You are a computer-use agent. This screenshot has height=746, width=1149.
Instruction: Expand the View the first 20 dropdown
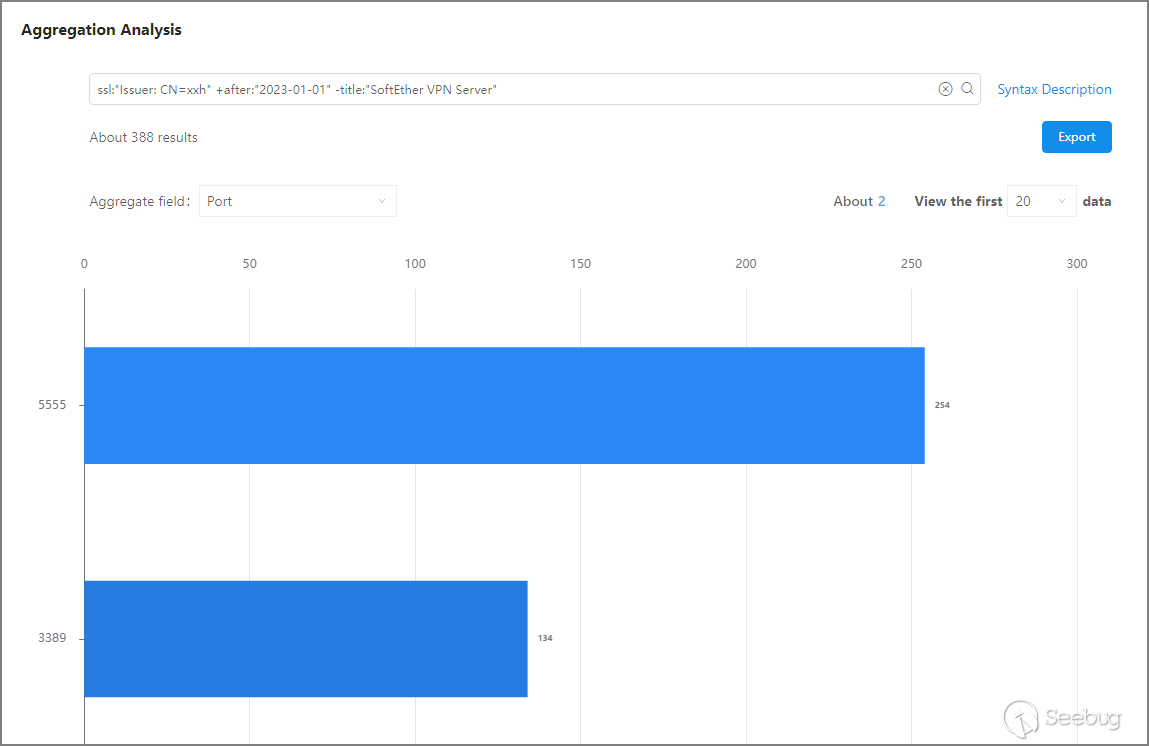[x=1041, y=201]
